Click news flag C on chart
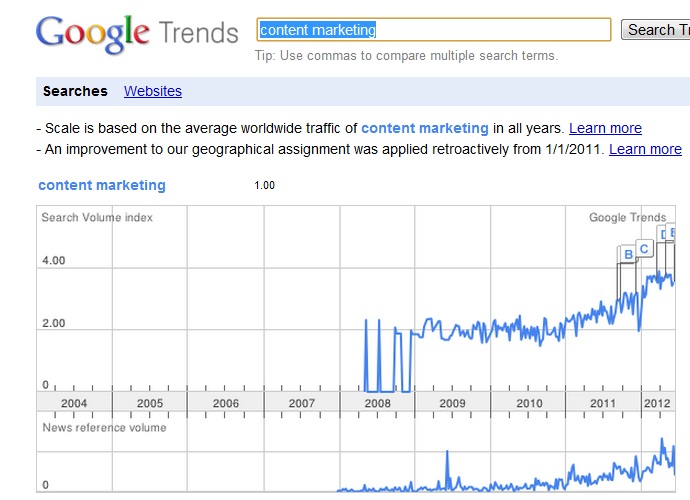Screen dimensions: 690x500 (644, 249)
